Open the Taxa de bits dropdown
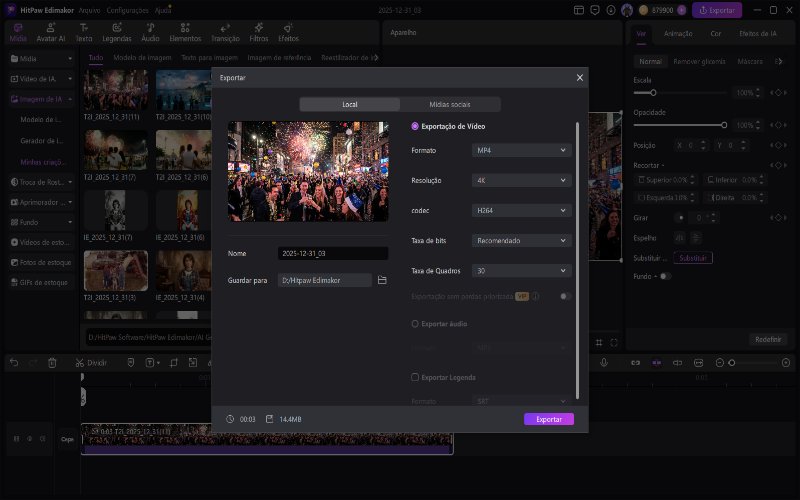 [x=521, y=240]
